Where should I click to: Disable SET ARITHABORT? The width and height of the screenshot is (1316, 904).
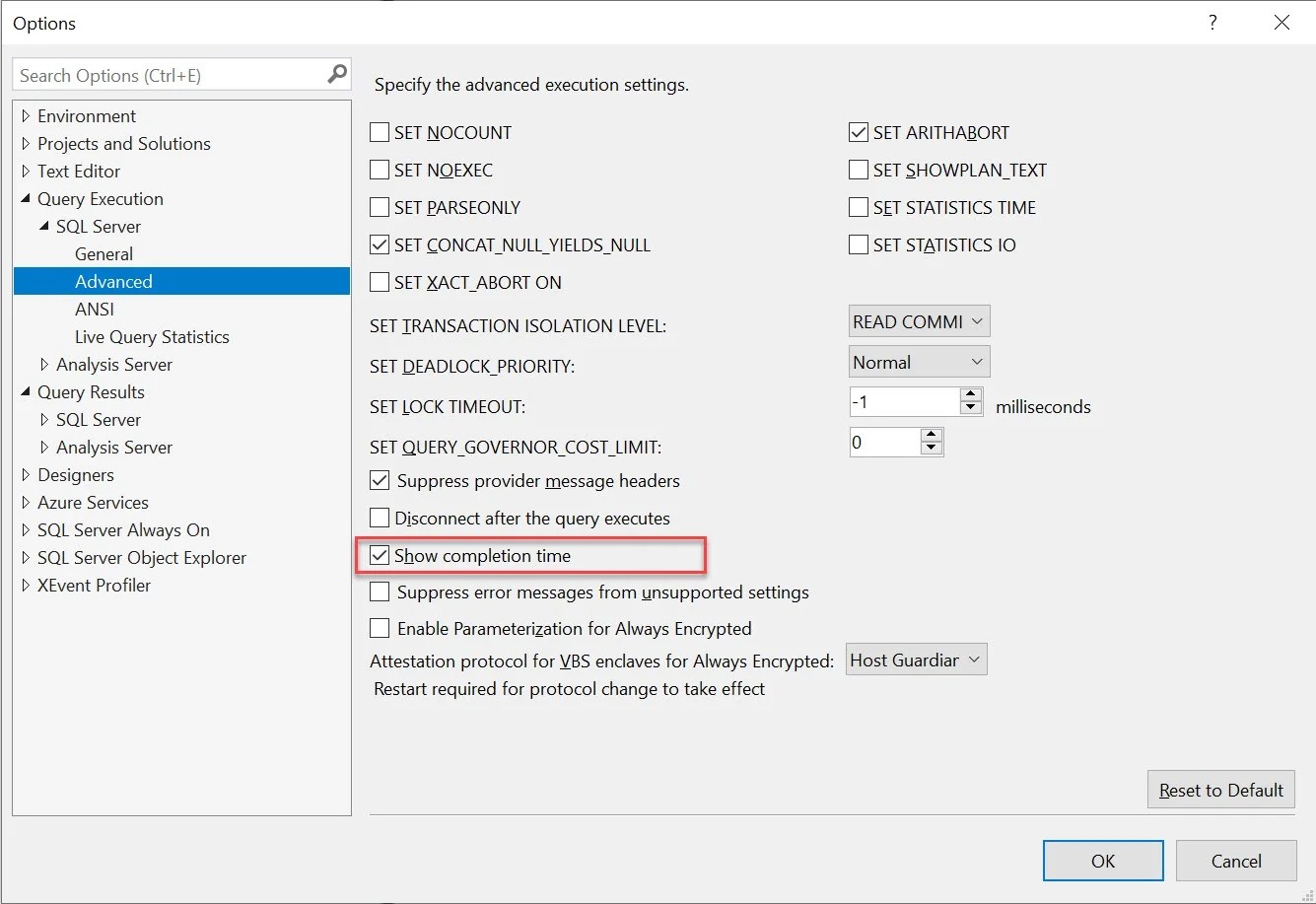pos(858,131)
